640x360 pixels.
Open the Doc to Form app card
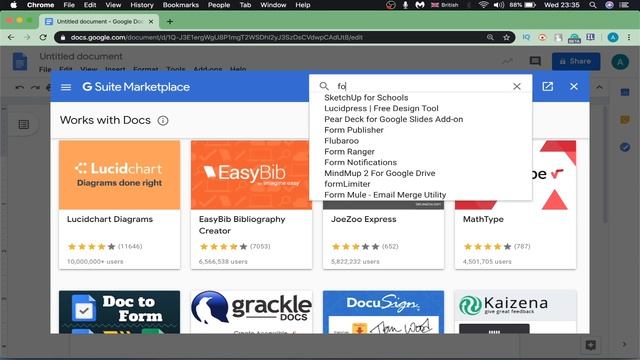tap(119, 312)
